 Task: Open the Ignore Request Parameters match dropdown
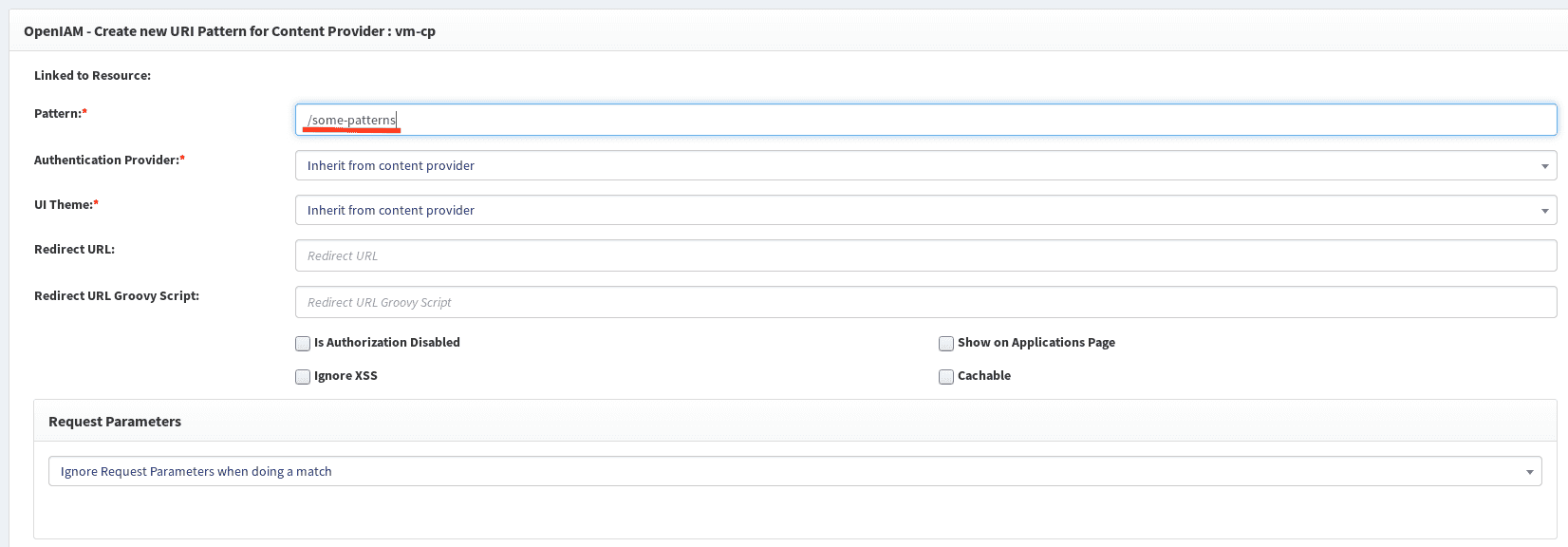pyautogui.click(x=794, y=471)
